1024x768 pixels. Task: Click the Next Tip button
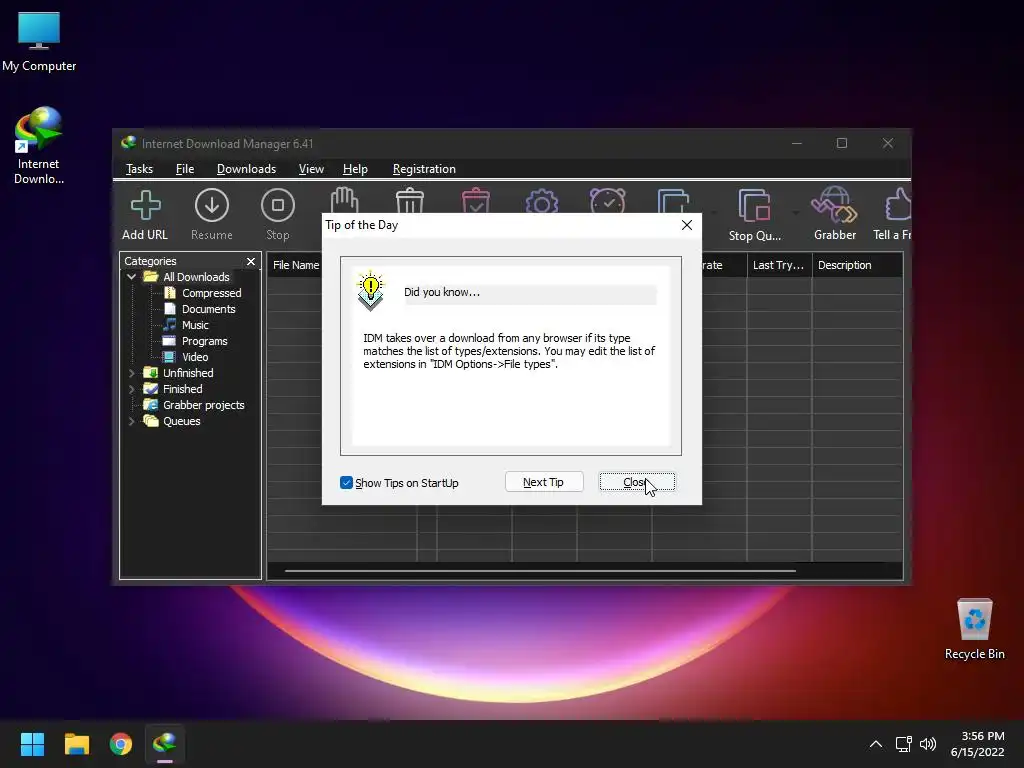pos(544,482)
